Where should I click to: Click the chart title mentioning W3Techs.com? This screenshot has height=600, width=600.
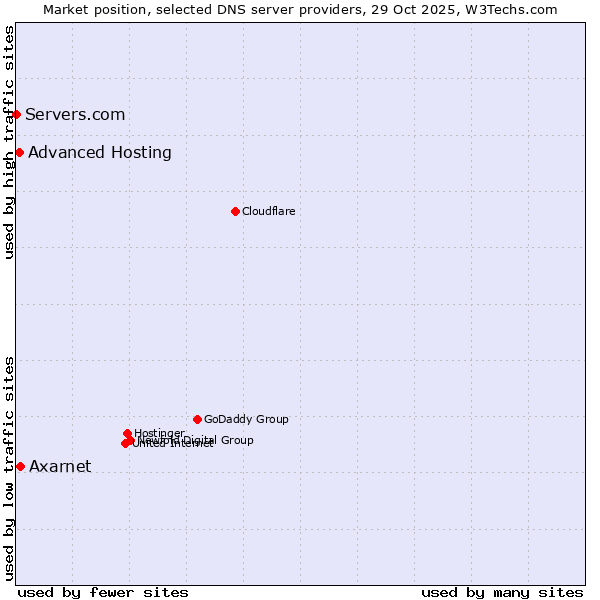pyautogui.click(x=300, y=9)
